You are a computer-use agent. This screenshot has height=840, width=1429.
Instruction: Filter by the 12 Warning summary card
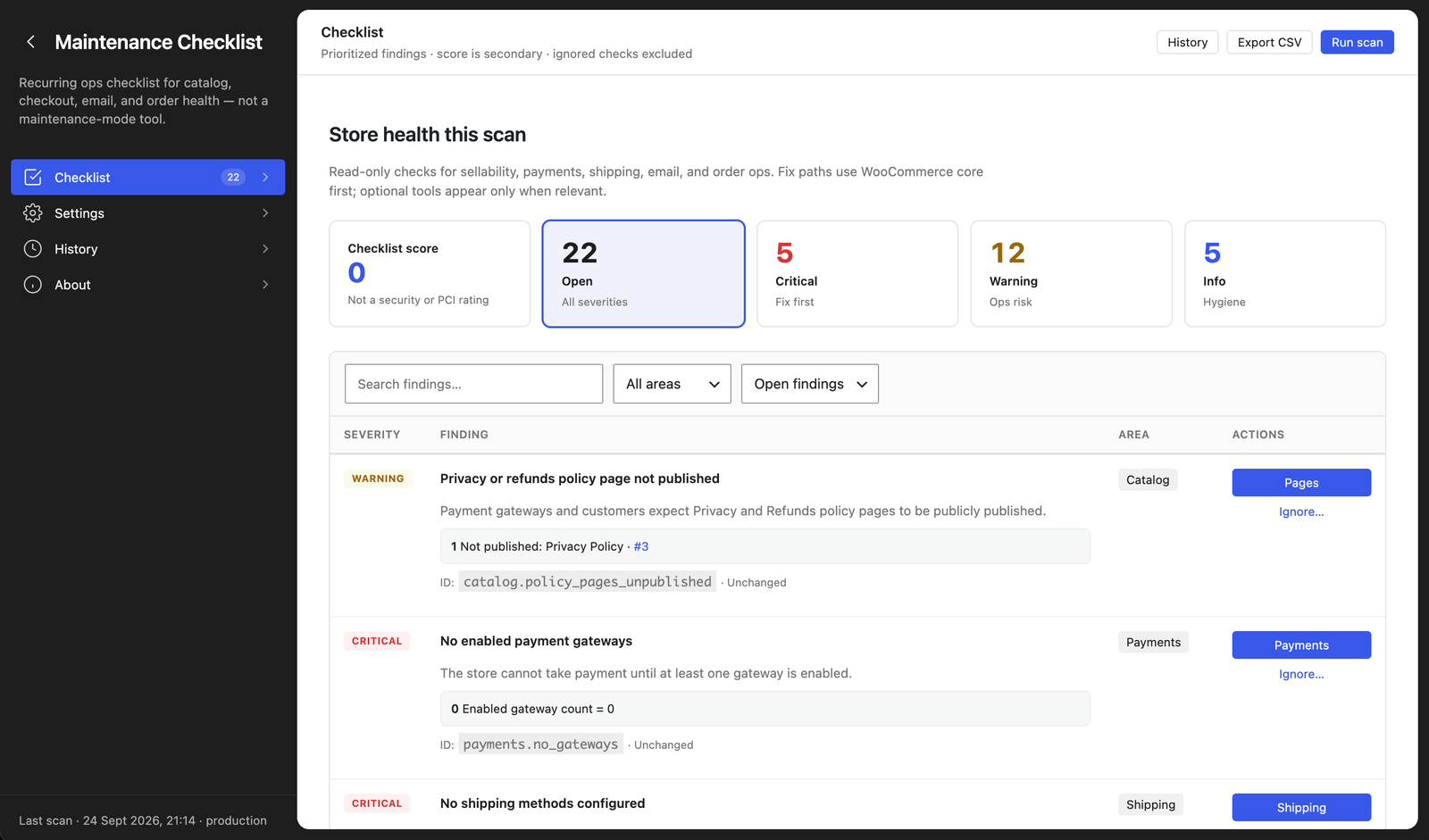(1071, 274)
